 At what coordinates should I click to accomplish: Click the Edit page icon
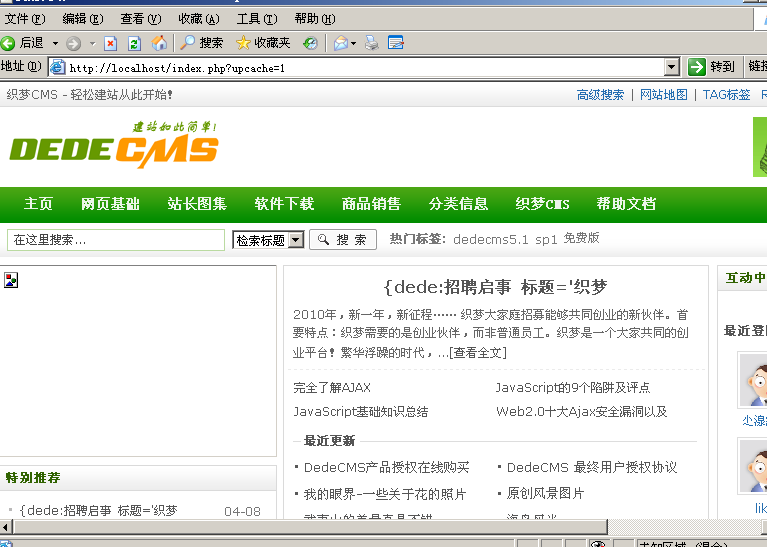(x=396, y=43)
